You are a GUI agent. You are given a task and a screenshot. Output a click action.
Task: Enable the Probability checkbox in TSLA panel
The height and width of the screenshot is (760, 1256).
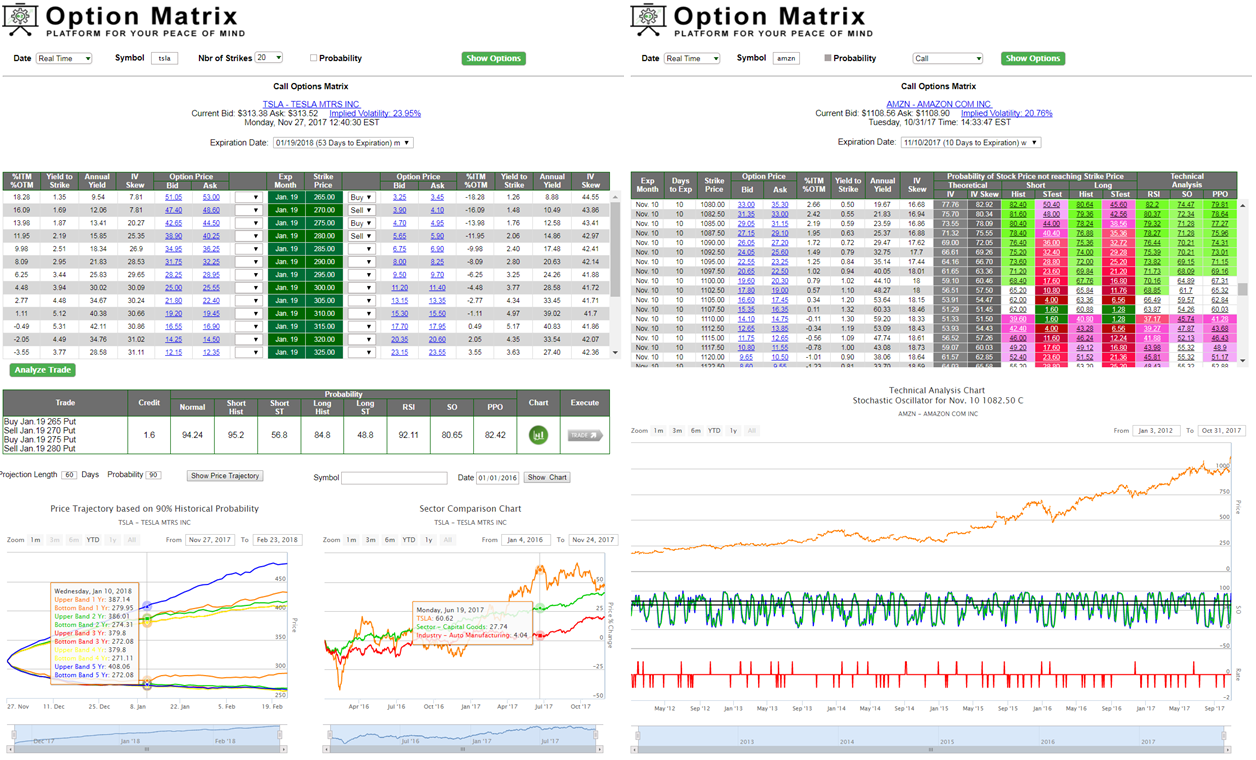click(314, 59)
